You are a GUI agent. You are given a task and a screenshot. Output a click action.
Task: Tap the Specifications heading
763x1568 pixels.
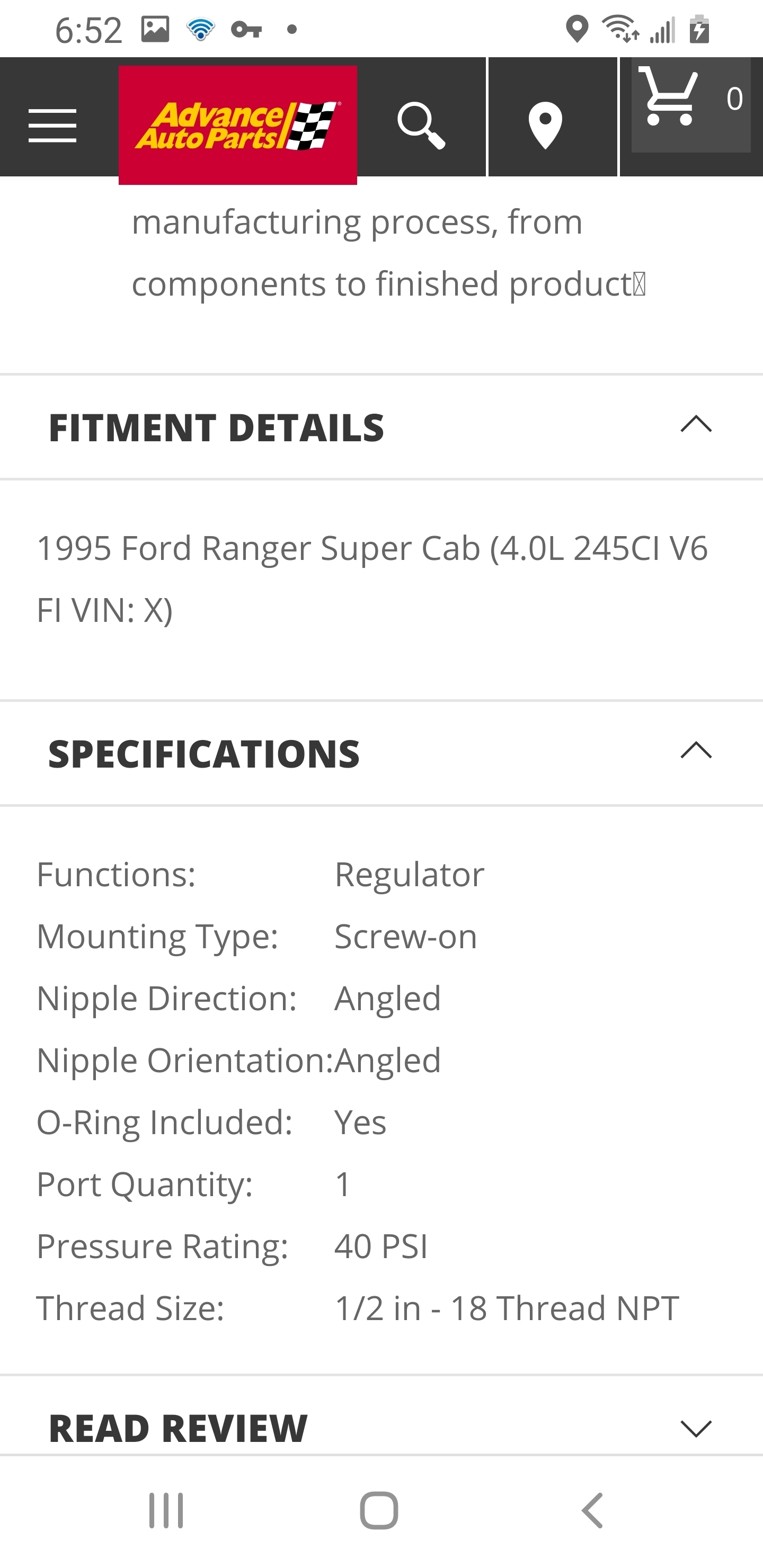click(x=204, y=754)
